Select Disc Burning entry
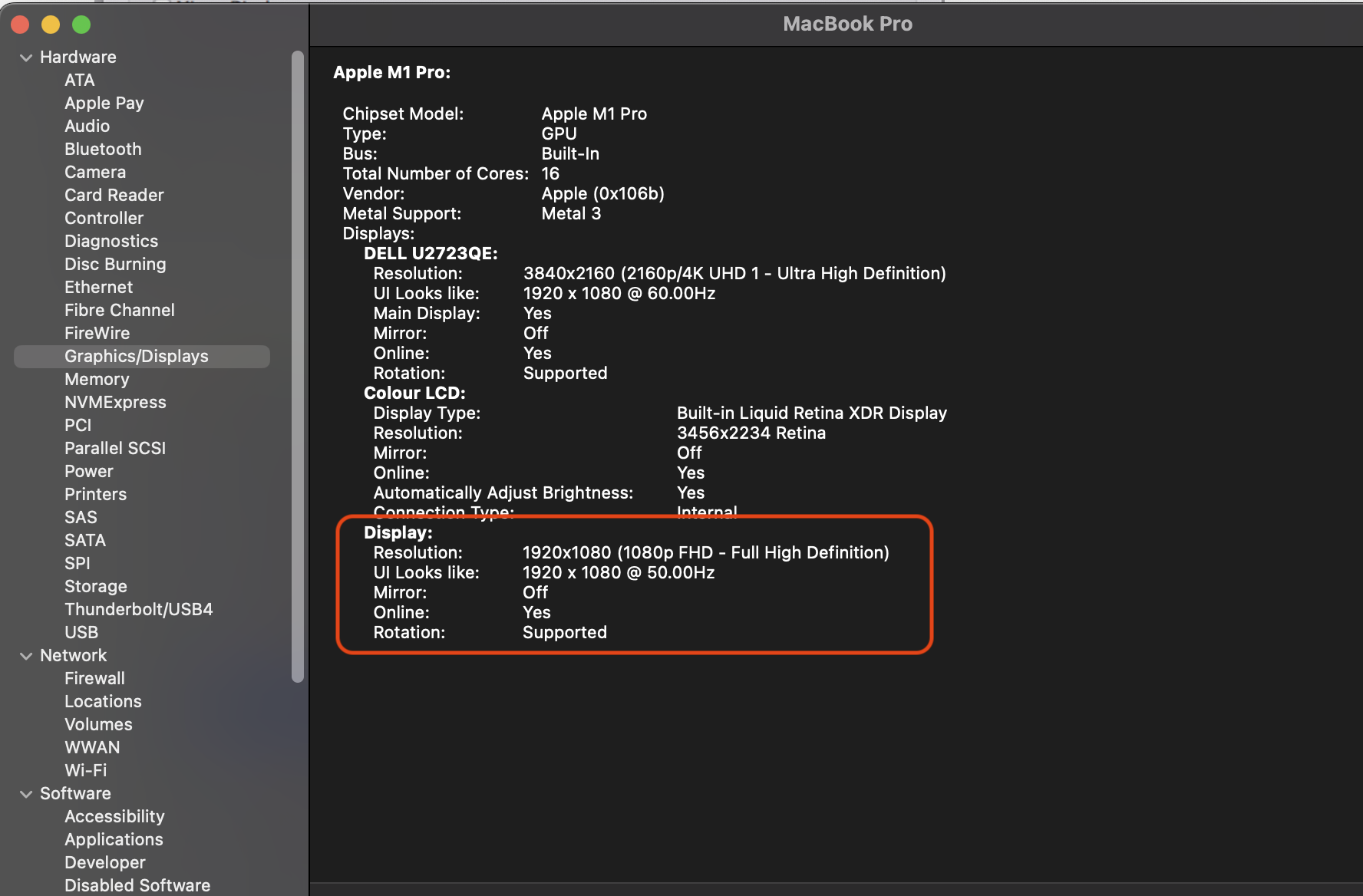This screenshot has height=896, width=1363. coord(115,265)
